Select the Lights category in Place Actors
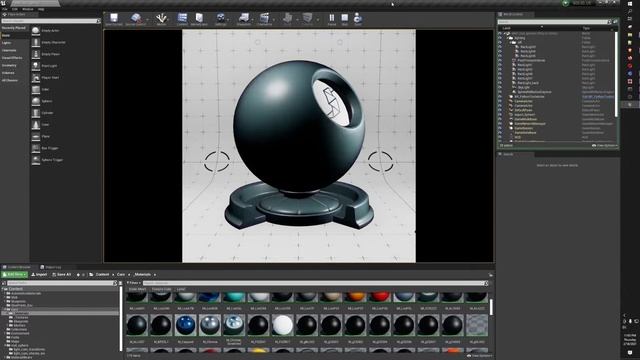 [7, 43]
